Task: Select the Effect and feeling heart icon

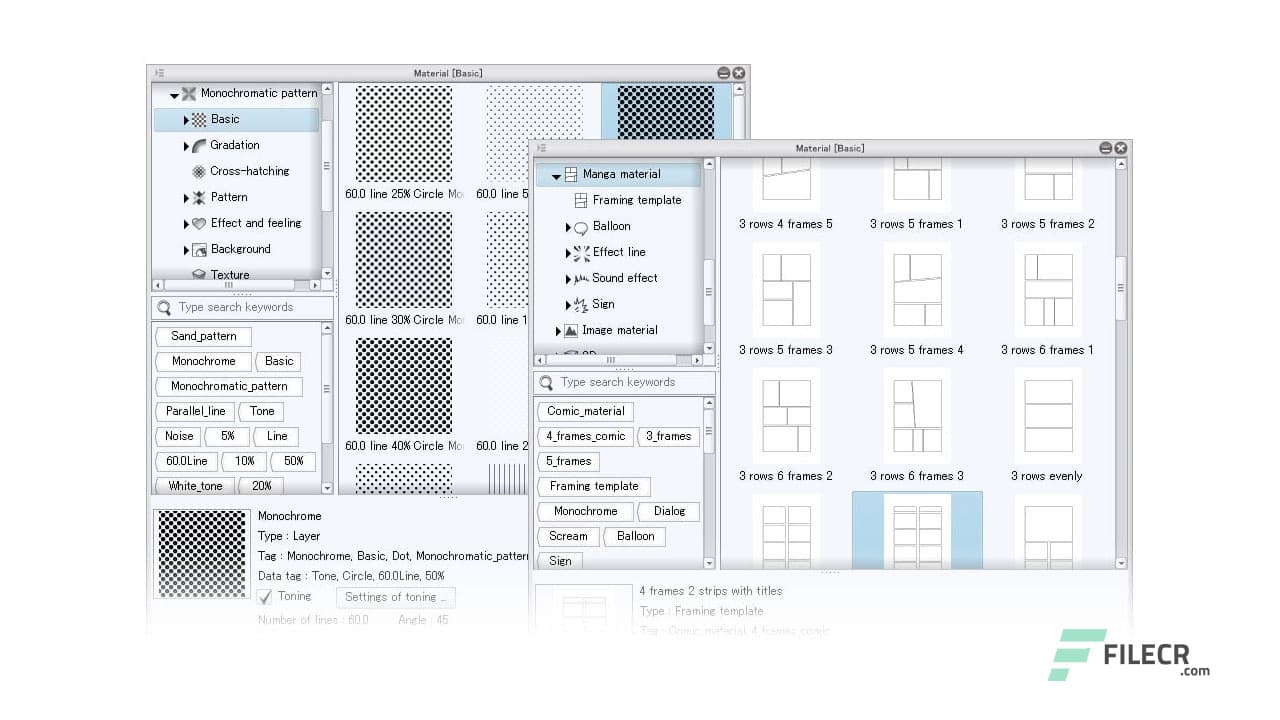Action: tap(200, 222)
